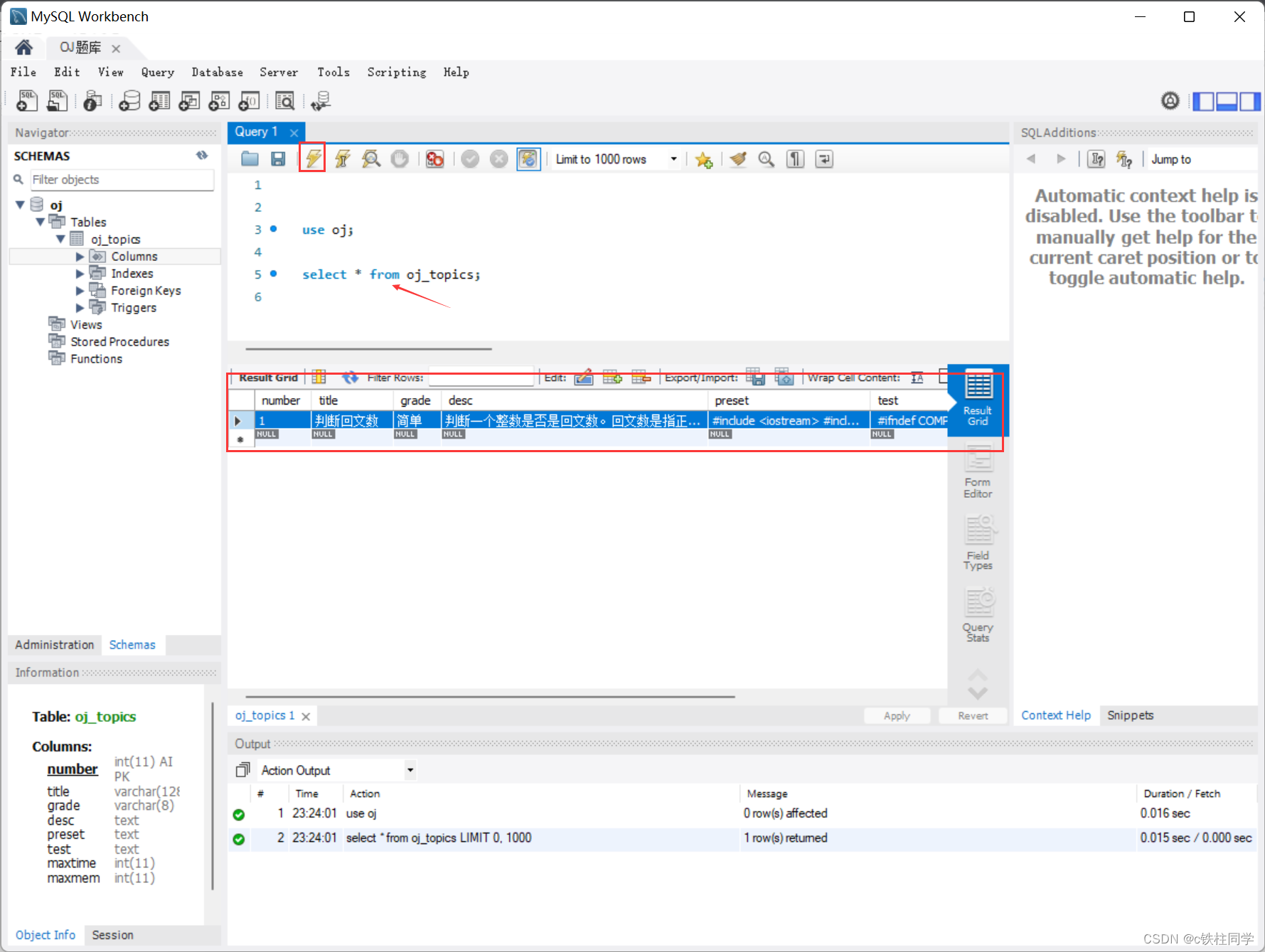Execute statement under cursor icon
This screenshot has height=952, width=1265.
pos(342,159)
